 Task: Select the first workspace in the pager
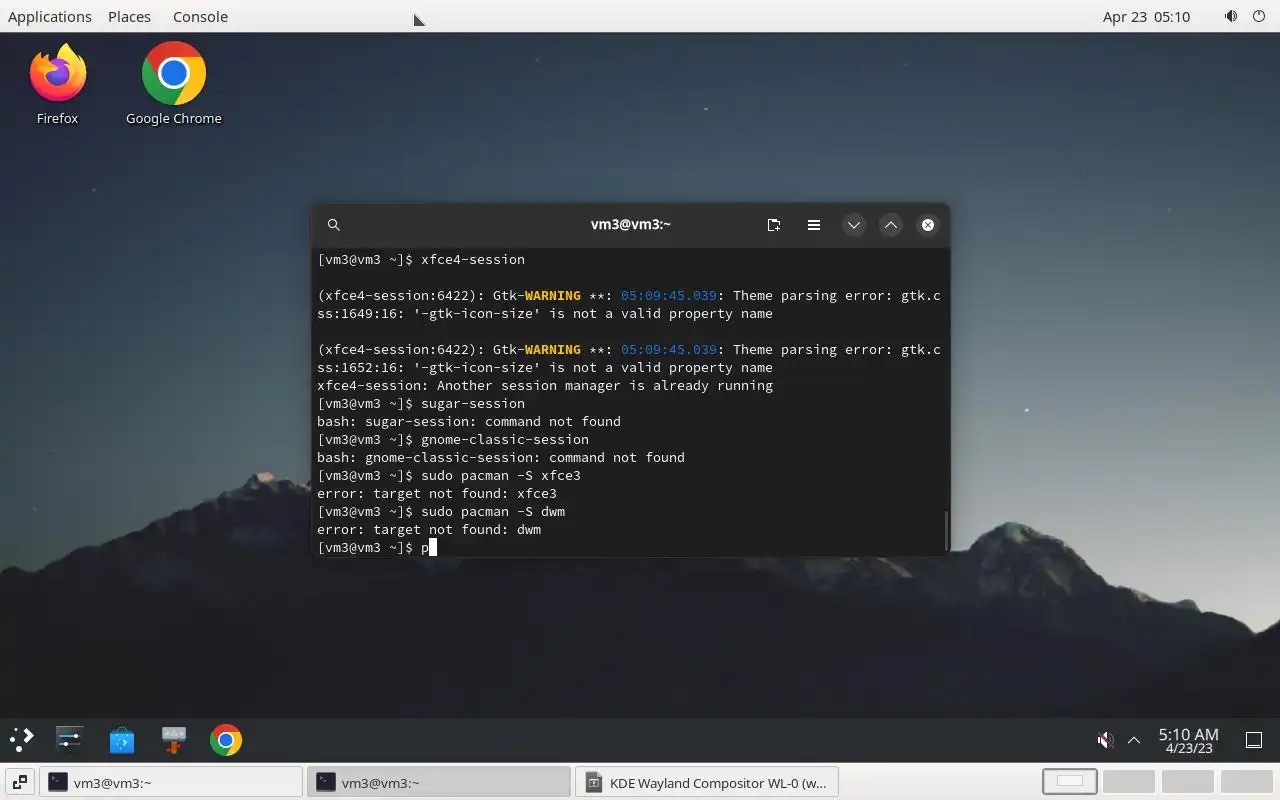[1070, 782]
